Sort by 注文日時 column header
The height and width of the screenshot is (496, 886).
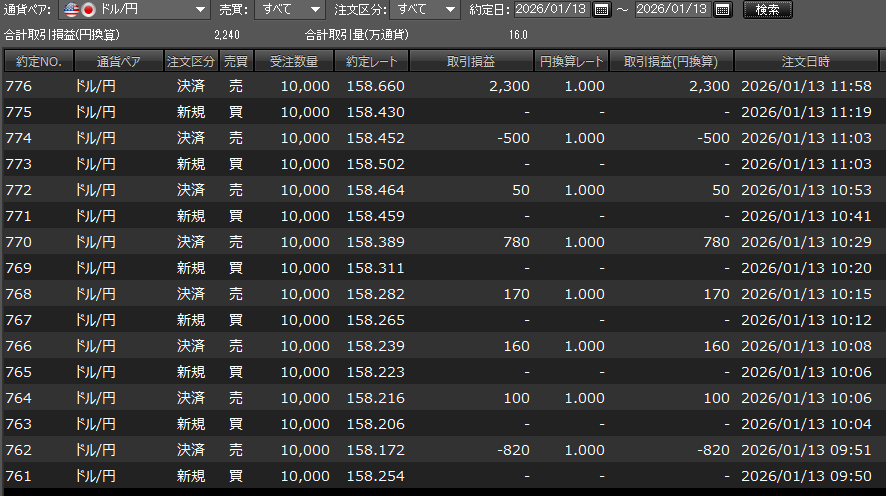(810, 61)
